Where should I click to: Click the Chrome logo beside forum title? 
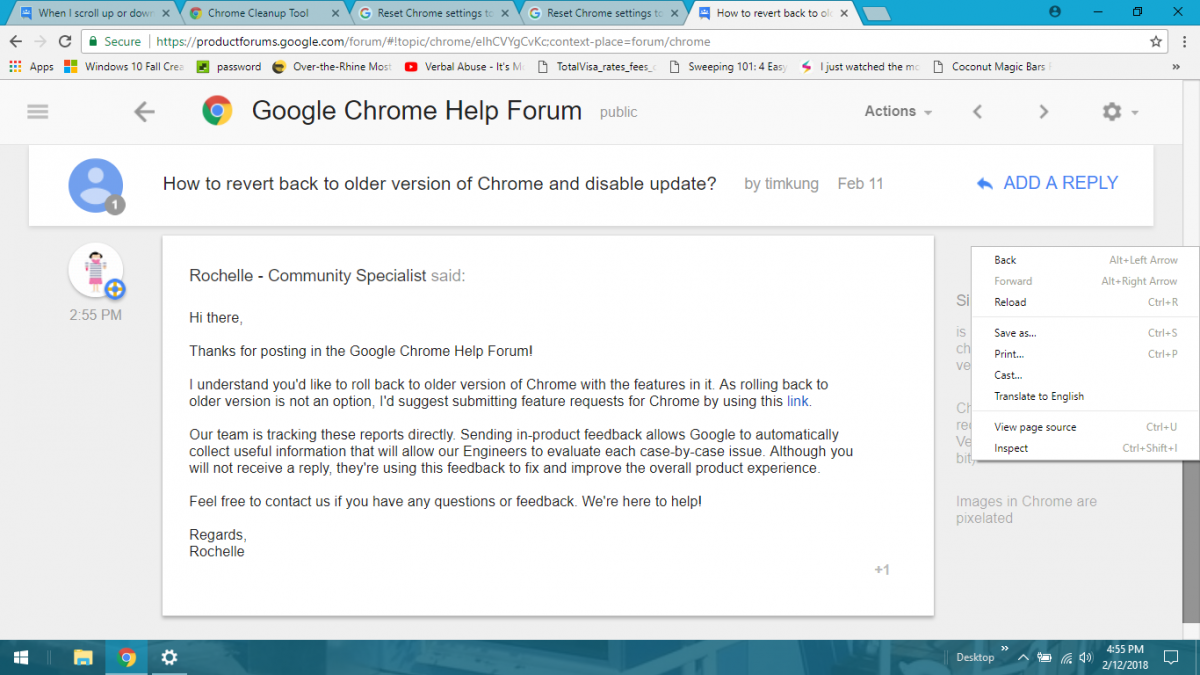[x=217, y=111]
